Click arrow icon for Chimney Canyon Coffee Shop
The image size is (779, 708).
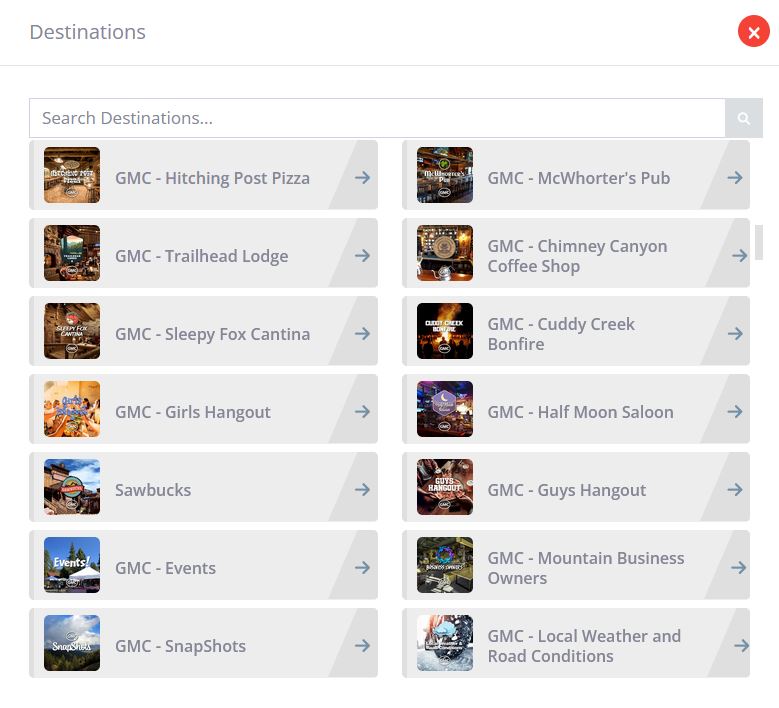(x=739, y=256)
